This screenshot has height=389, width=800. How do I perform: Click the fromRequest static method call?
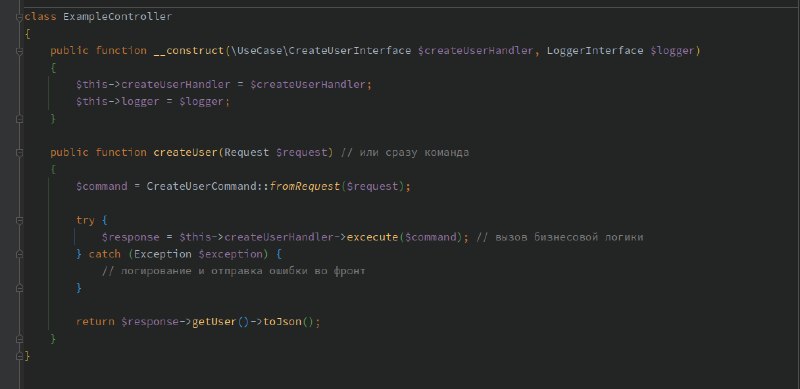305,186
